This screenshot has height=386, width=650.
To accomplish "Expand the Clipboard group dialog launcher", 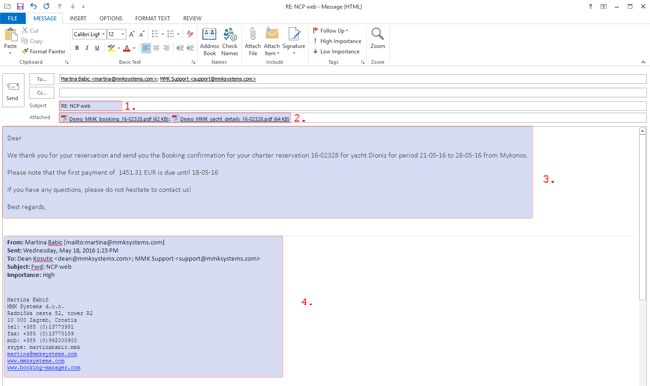I will pos(67,62).
